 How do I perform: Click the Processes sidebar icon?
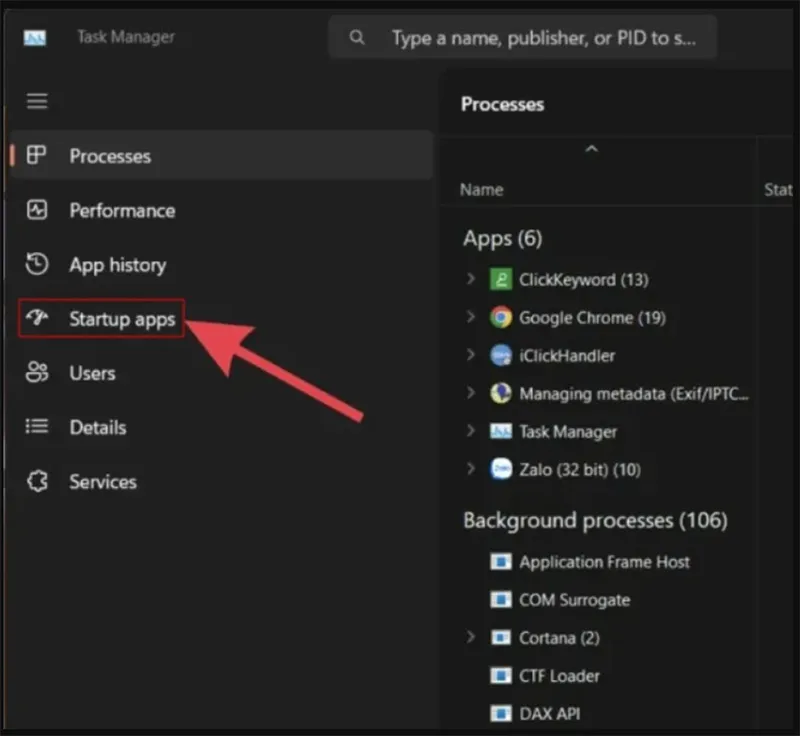(37, 155)
